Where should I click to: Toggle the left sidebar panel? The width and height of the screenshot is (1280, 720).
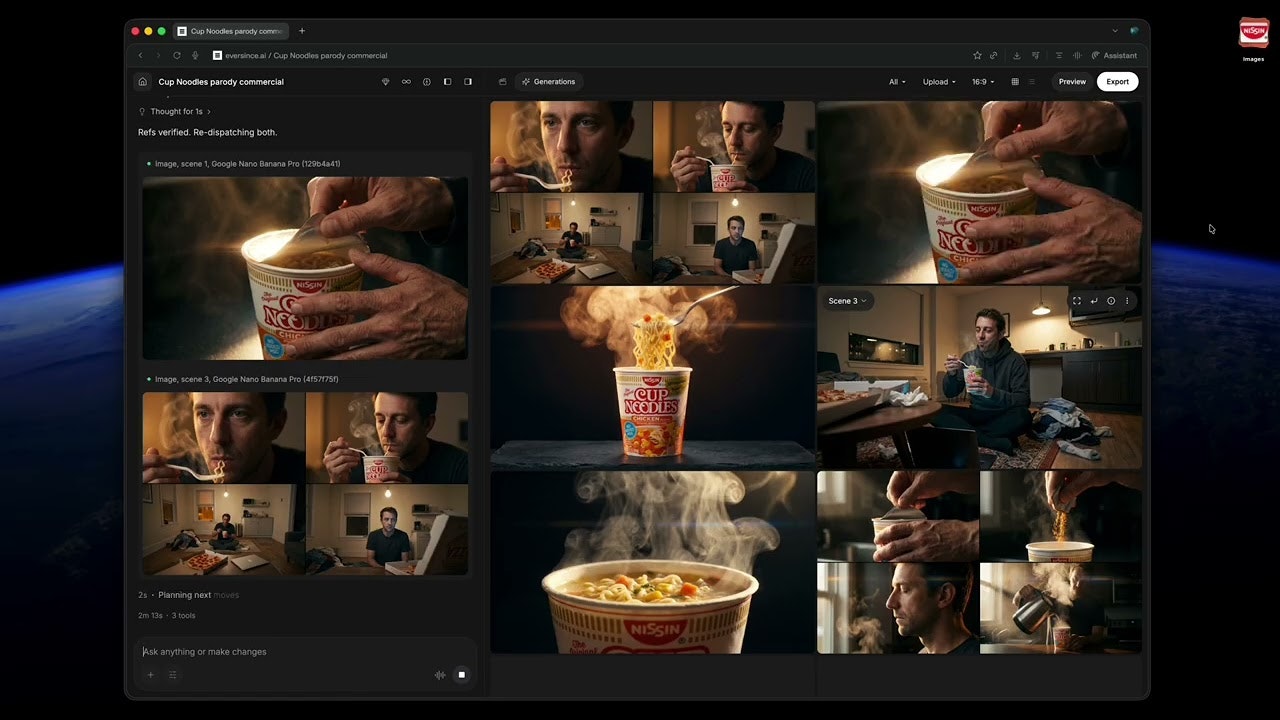(447, 82)
